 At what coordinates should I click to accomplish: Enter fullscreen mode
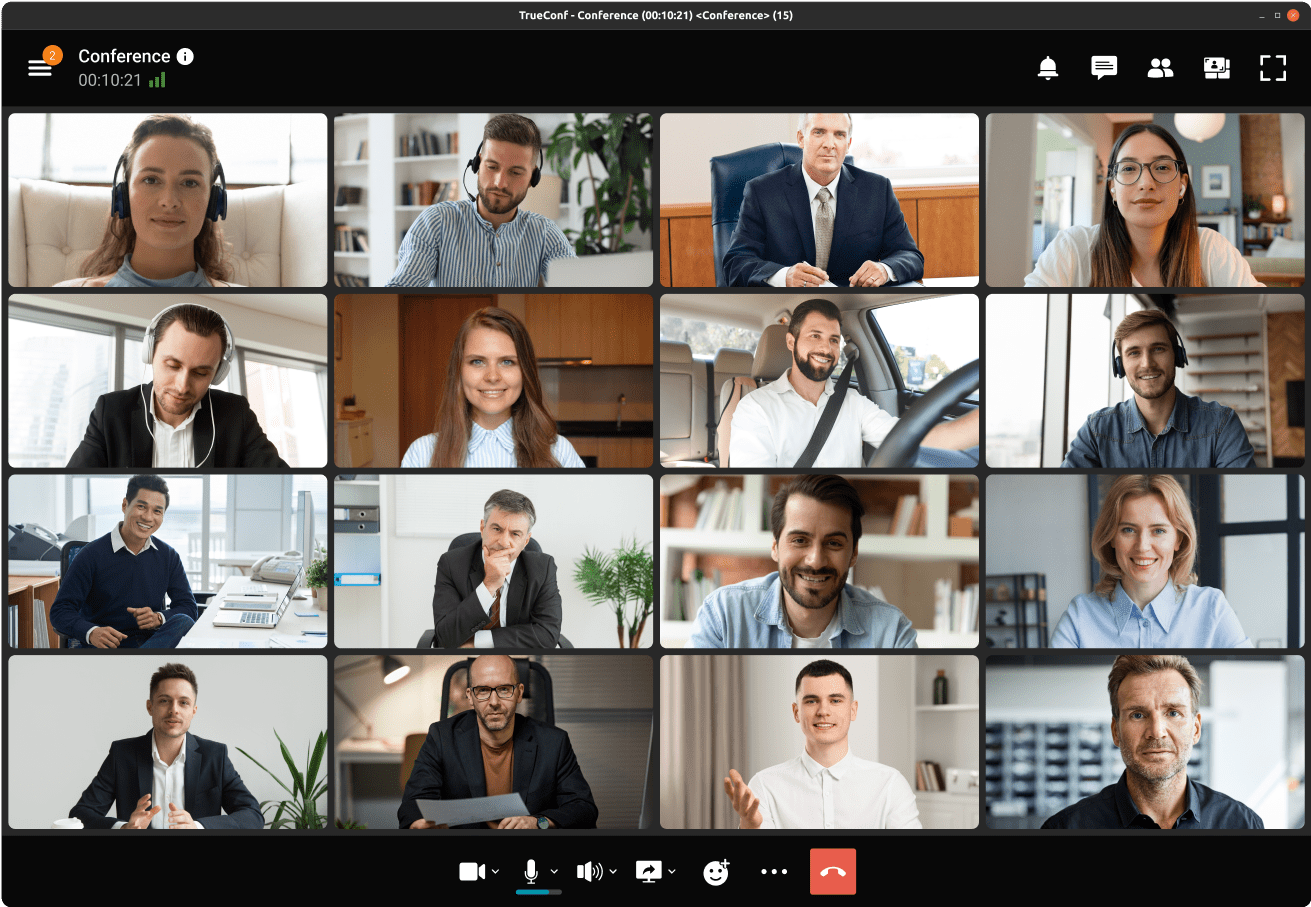[1273, 67]
